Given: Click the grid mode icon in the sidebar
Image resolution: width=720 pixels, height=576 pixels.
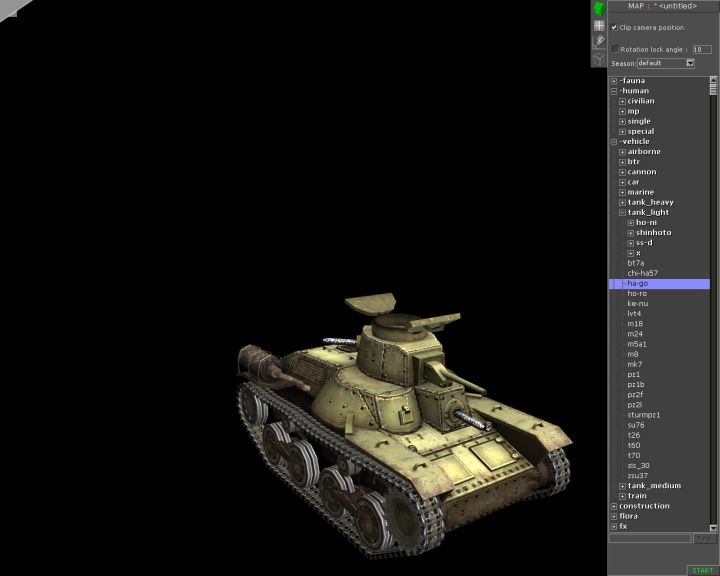Looking at the screenshot, I should point(598,25).
